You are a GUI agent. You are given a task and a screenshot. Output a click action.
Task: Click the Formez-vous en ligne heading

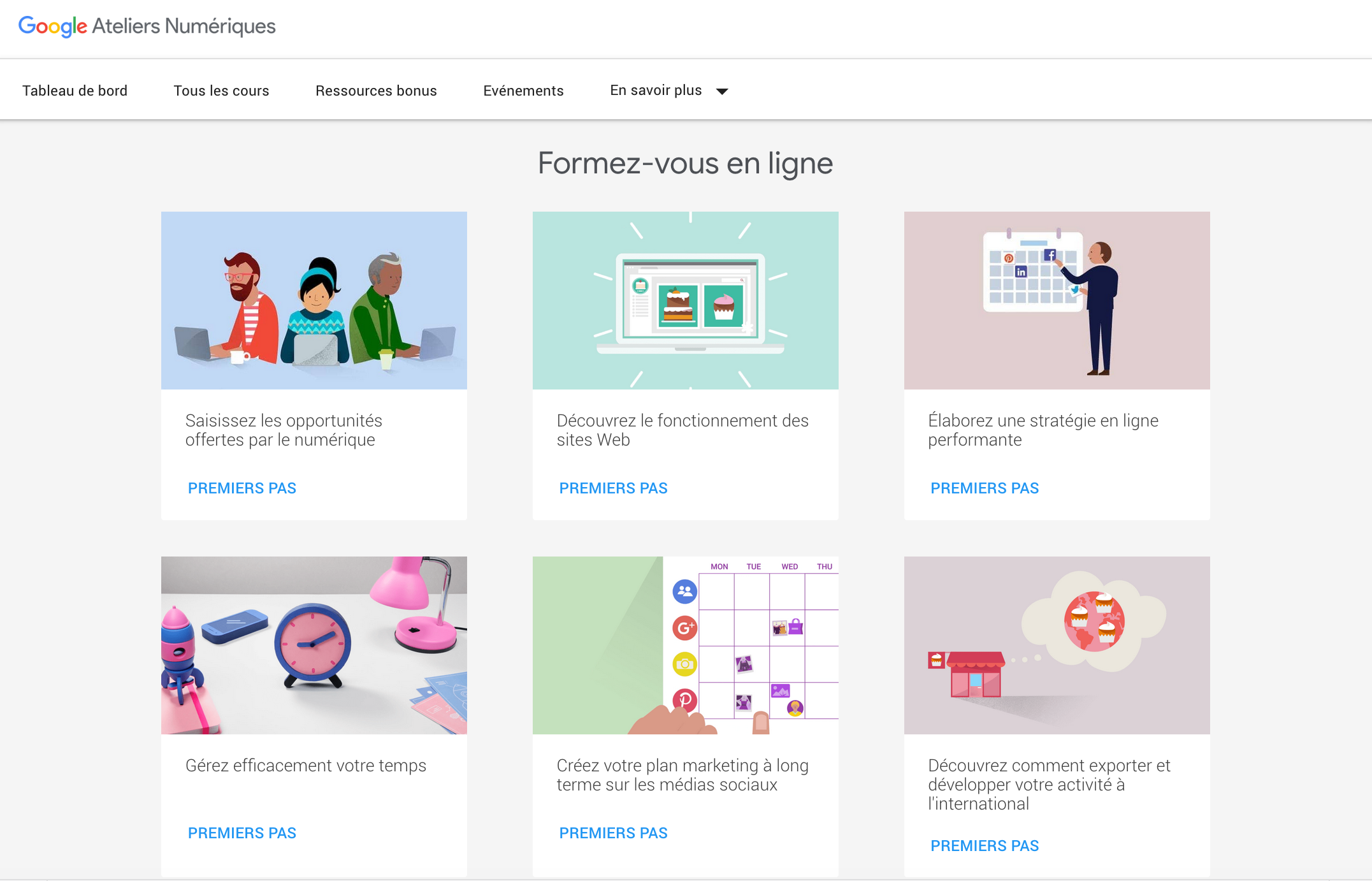tap(686, 163)
